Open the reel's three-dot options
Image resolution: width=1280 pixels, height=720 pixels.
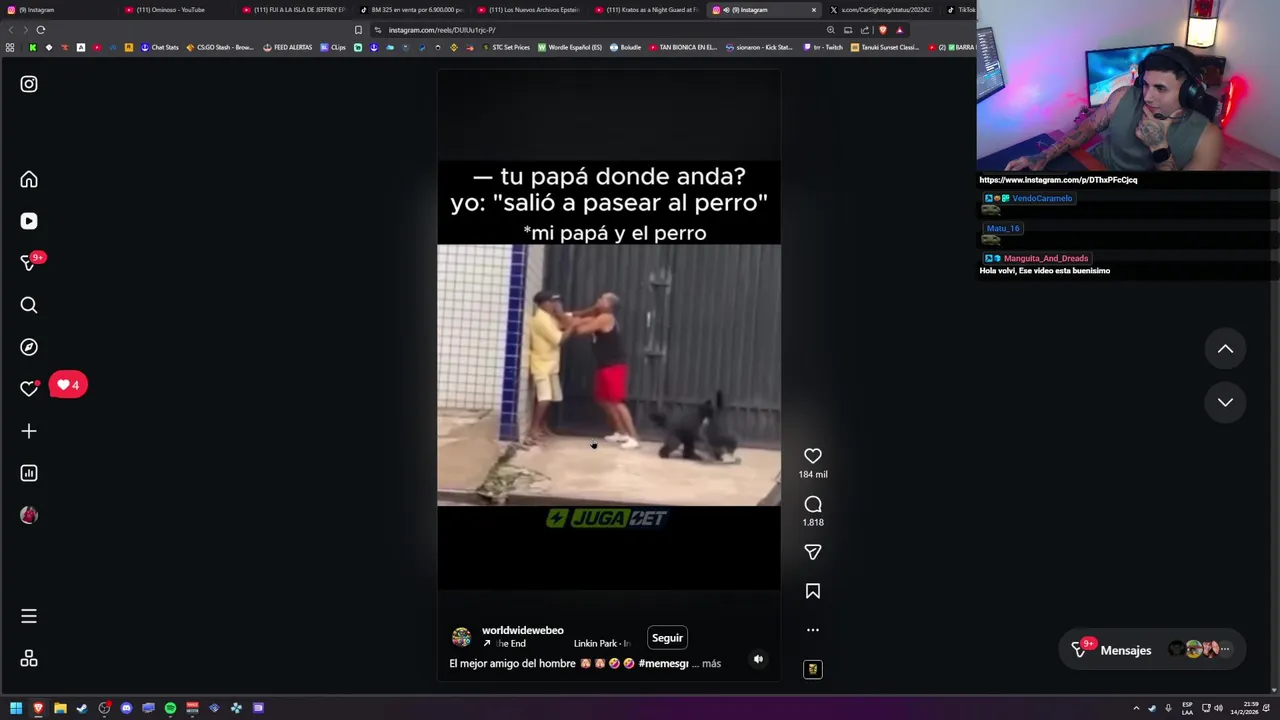click(813, 630)
